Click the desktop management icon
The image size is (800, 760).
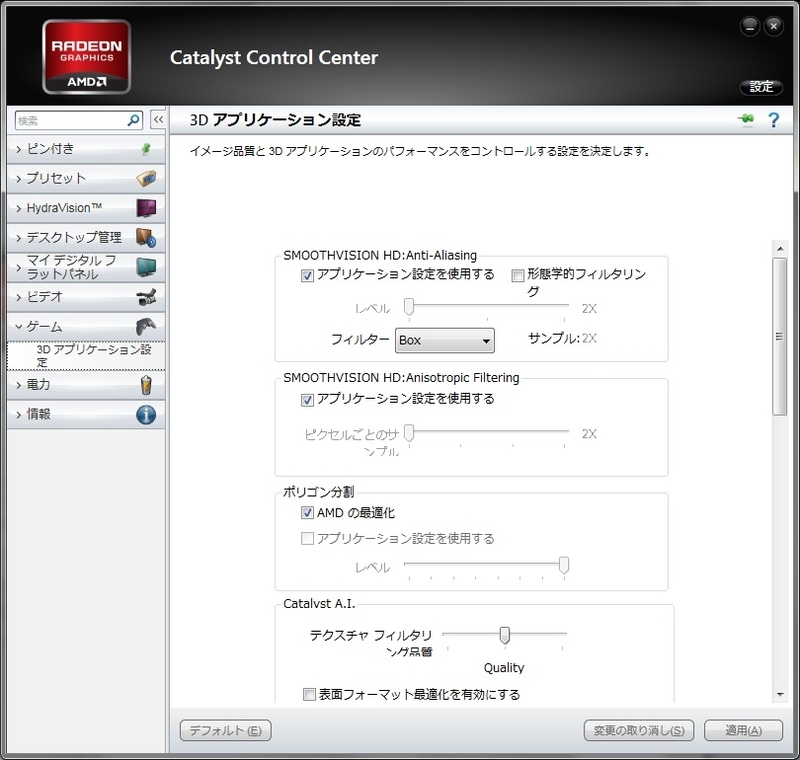146,238
